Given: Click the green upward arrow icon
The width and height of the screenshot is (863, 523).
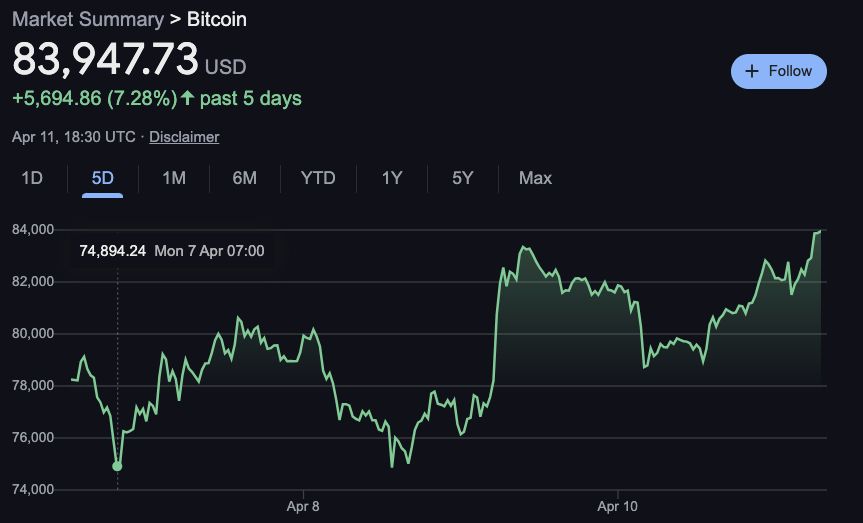Looking at the screenshot, I should point(188,98).
